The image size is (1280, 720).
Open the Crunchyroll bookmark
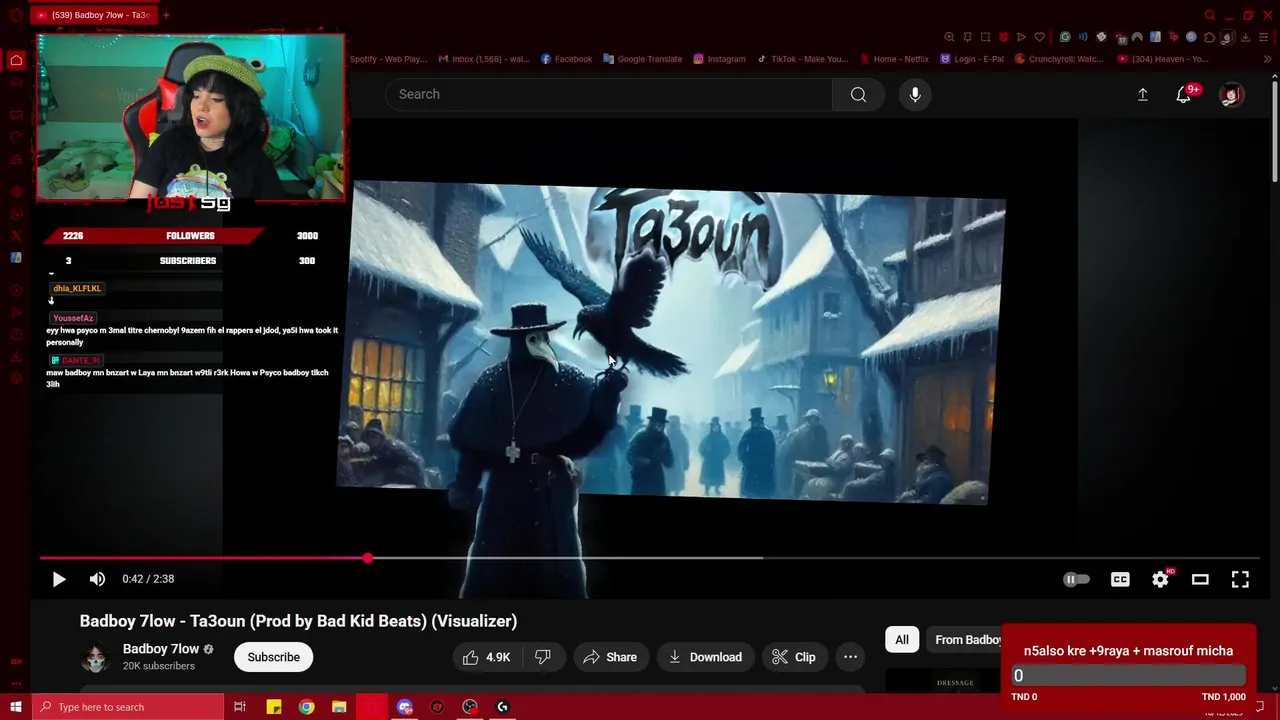[1059, 59]
